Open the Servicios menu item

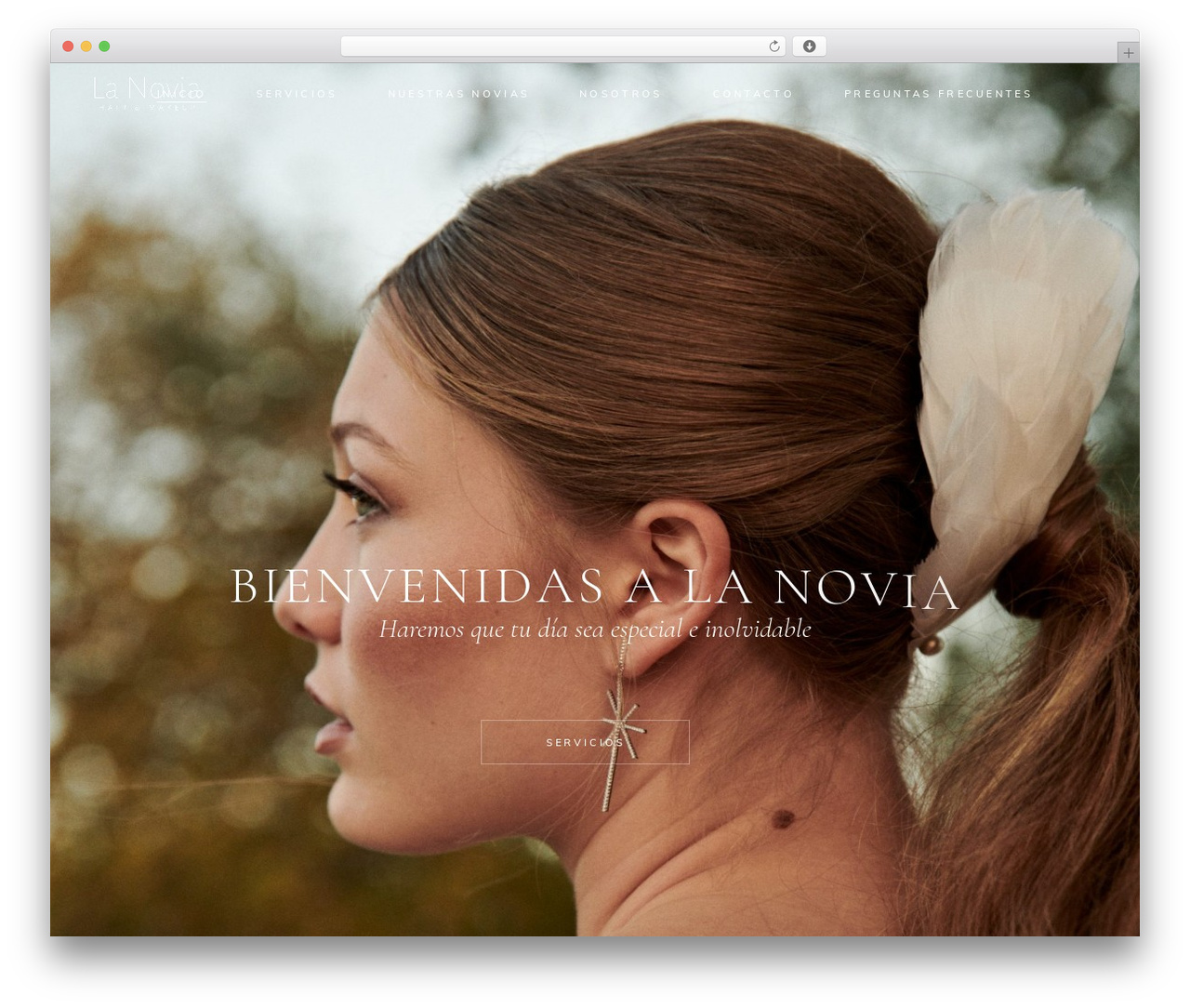(x=296, y=94)
